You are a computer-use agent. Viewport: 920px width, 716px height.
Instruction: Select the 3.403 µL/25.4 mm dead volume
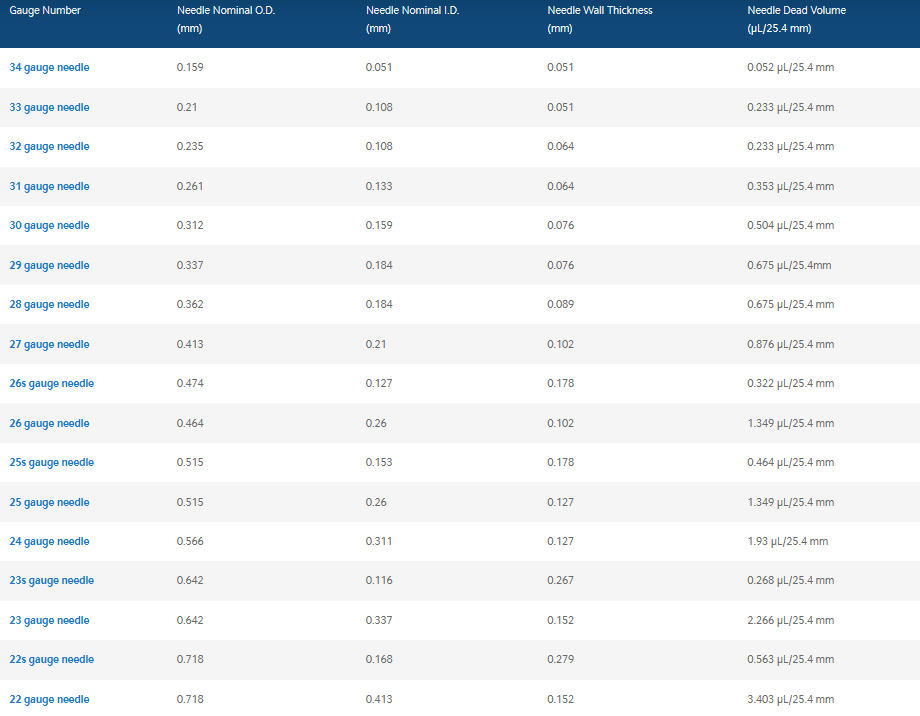point(790,698)
